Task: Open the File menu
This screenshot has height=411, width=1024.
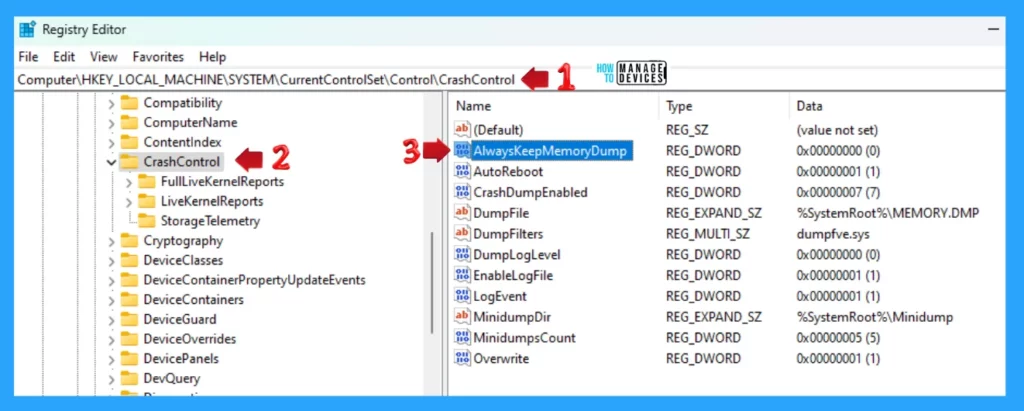Action: click(28, 57)
